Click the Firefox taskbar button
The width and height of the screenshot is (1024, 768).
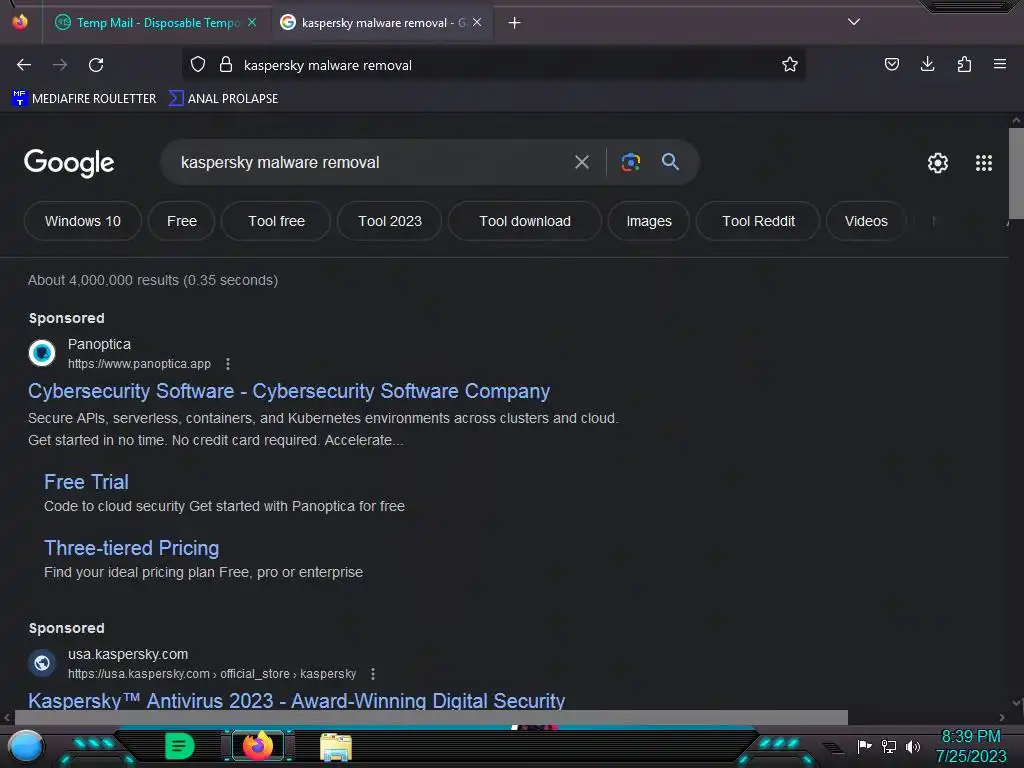coord(258,746)
